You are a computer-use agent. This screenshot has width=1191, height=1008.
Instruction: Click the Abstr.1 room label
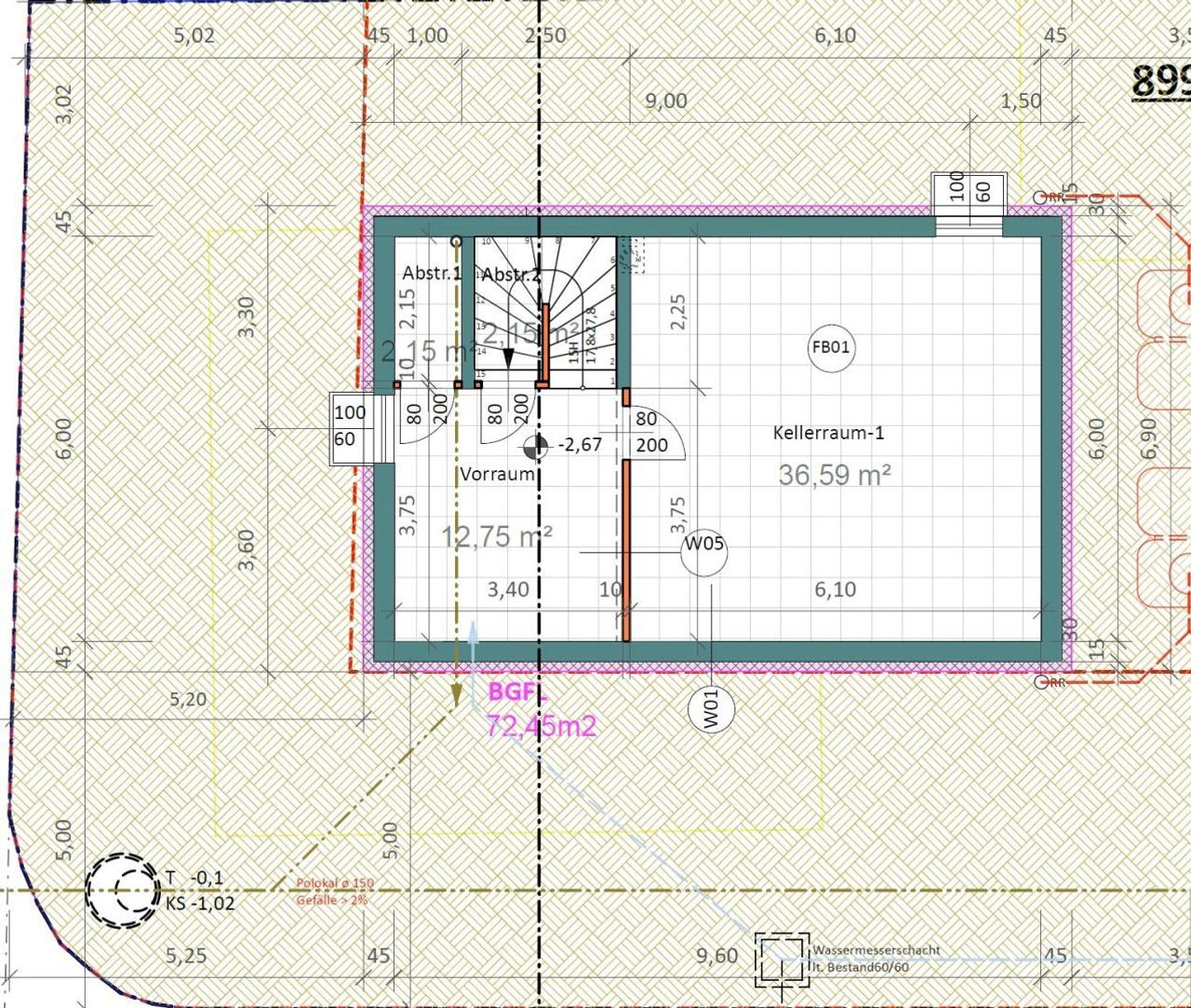[x=432, y=274]
